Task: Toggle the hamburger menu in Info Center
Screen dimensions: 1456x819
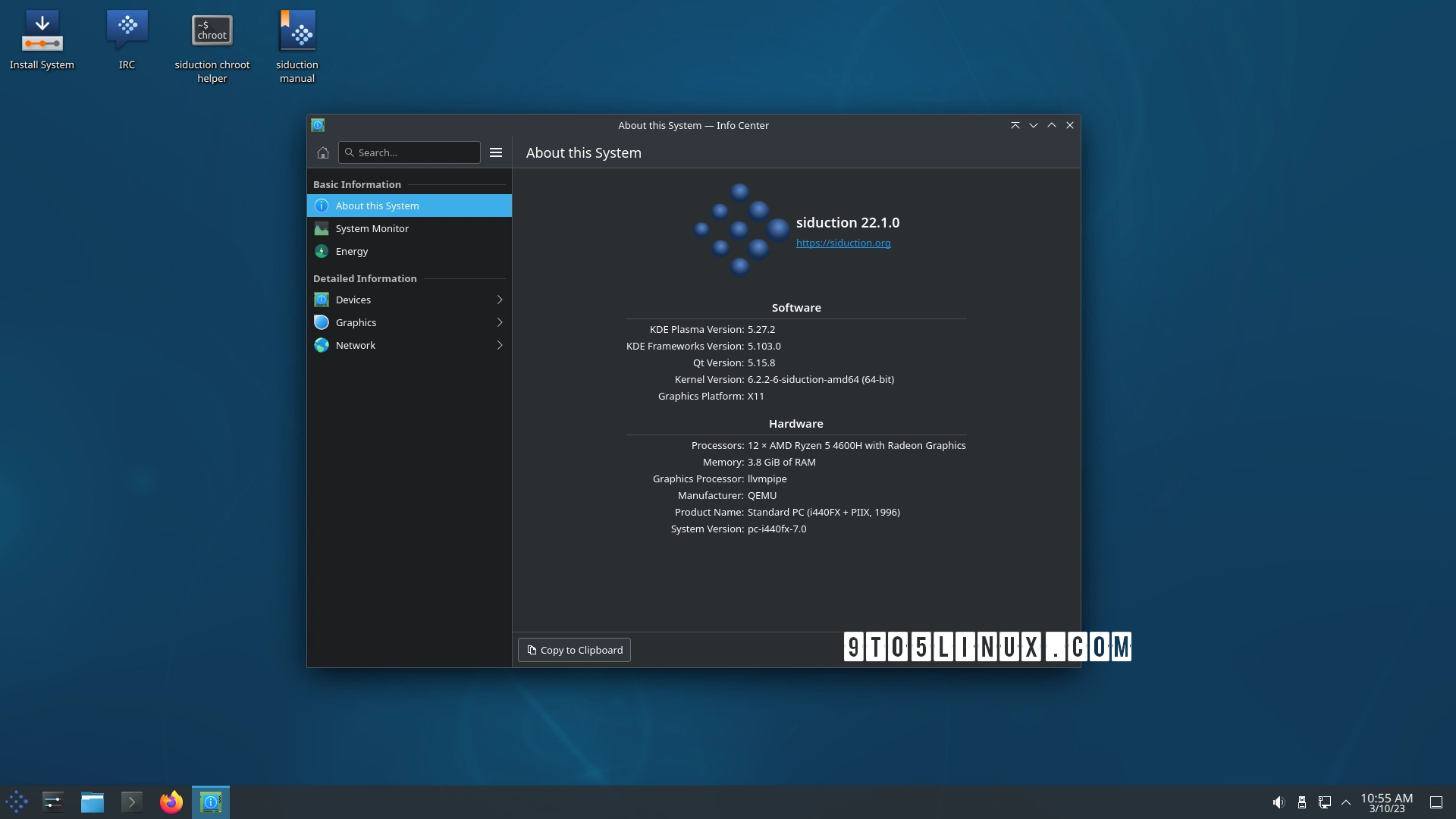Action: [496, 152]
